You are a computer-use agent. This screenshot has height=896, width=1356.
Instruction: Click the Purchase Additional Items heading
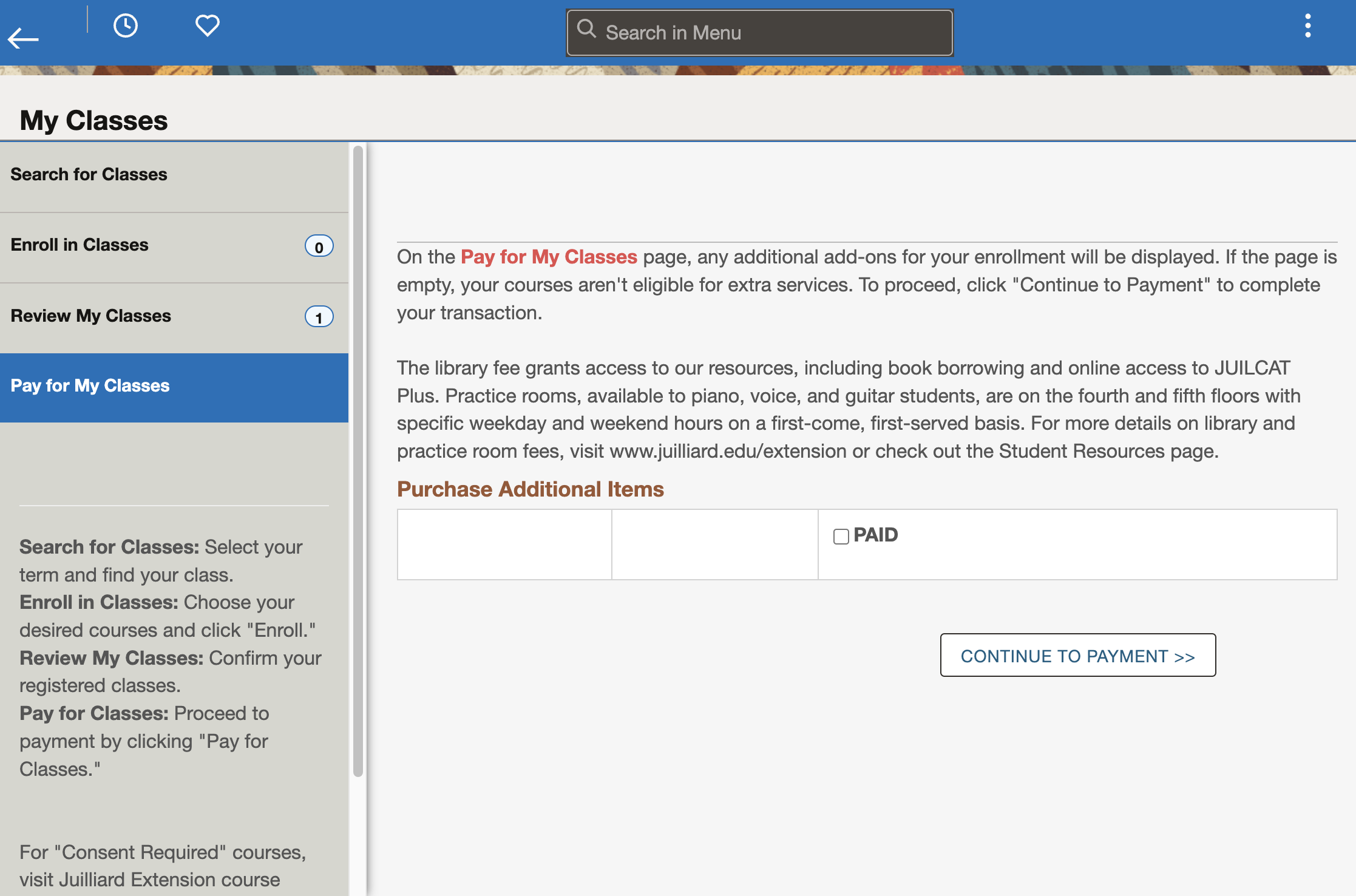click(x=530, y=489)
